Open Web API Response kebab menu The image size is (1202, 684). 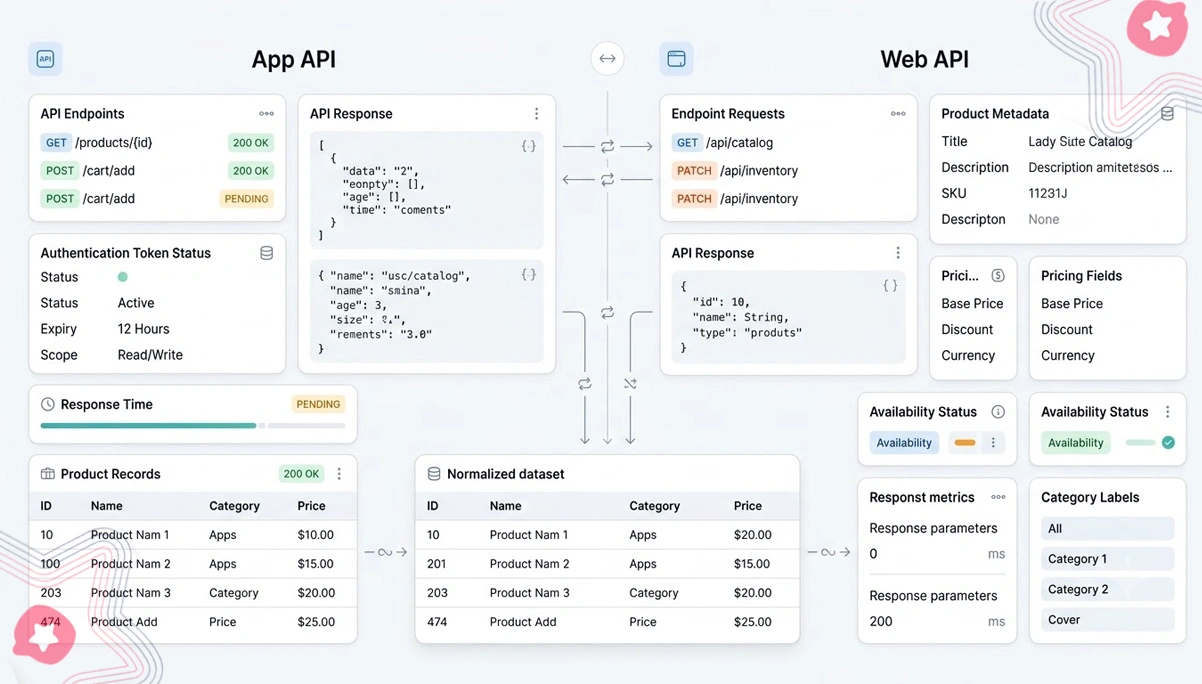(x=898, y=253)
